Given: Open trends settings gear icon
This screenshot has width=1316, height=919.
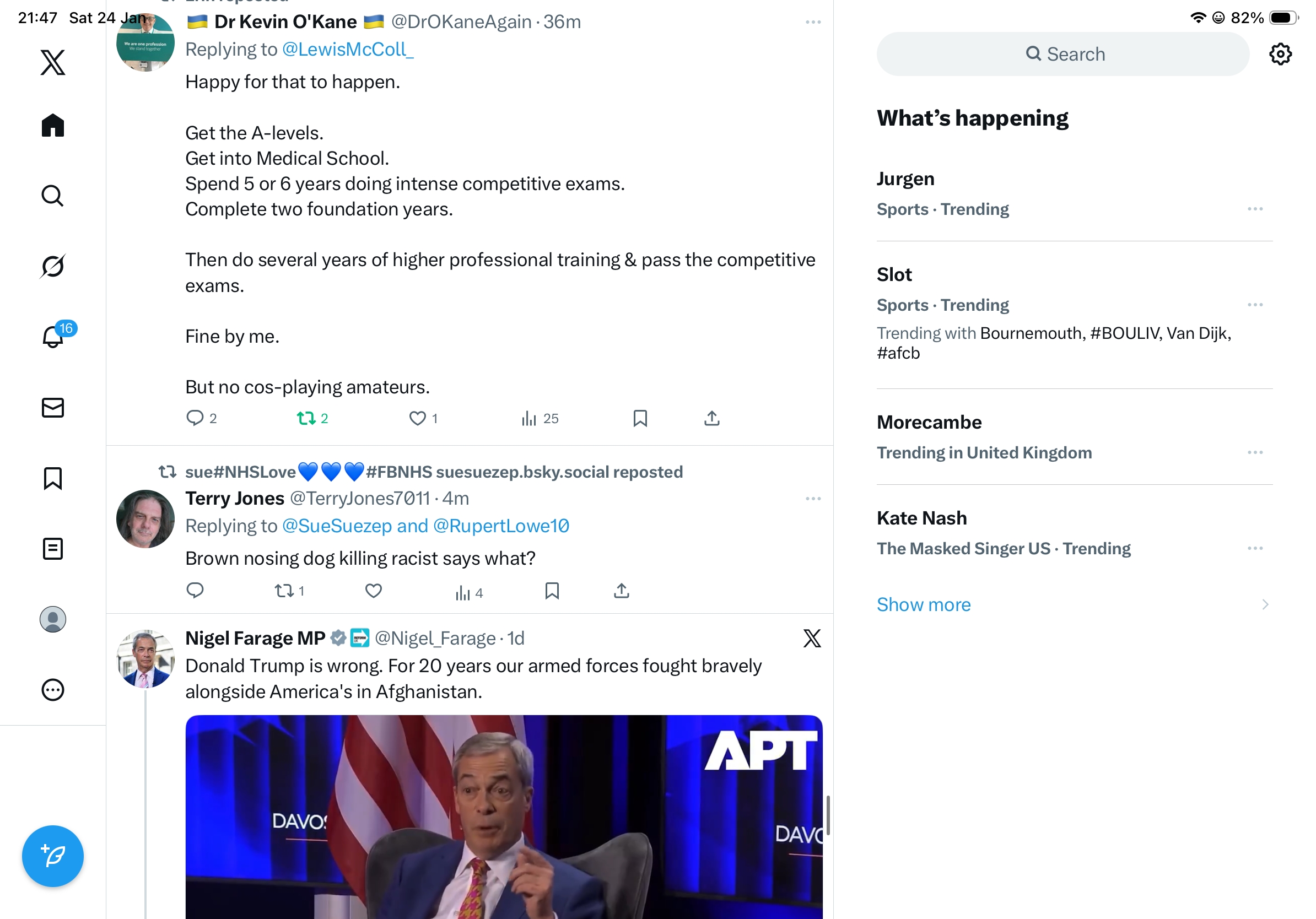Looking at the screenshot, I should coord(1280,55).
